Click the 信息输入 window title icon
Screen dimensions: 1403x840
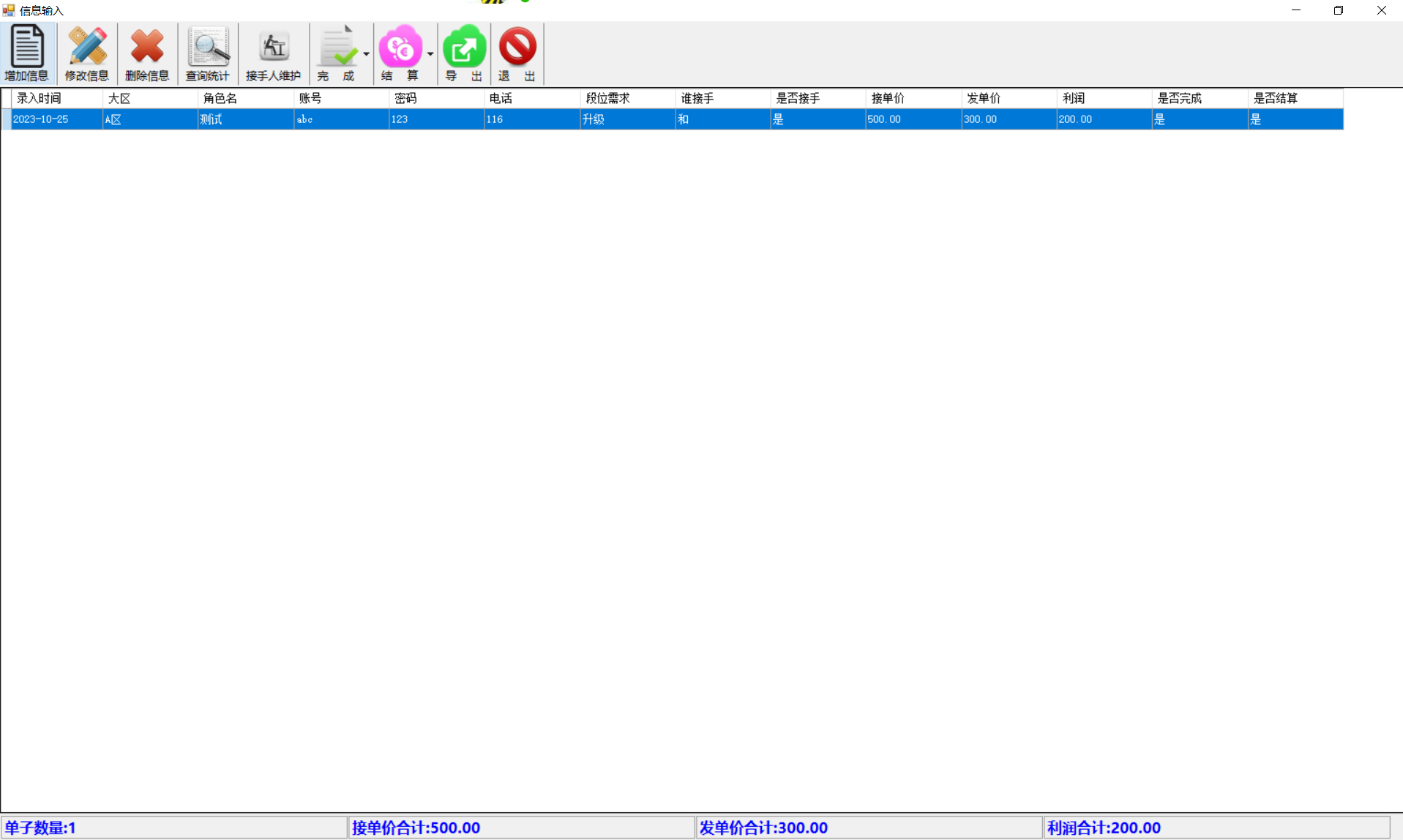[x=9, y=10]
